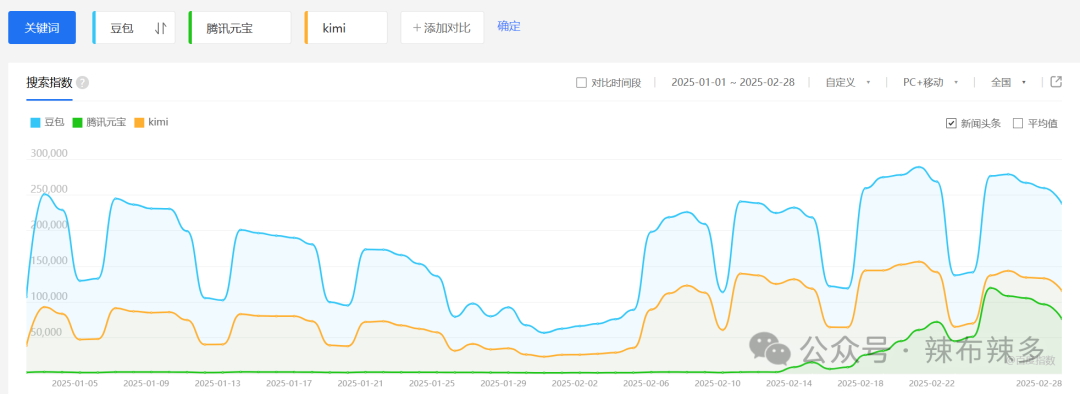Click the 2025-02-10 x-axis date label

click(718, 382)
